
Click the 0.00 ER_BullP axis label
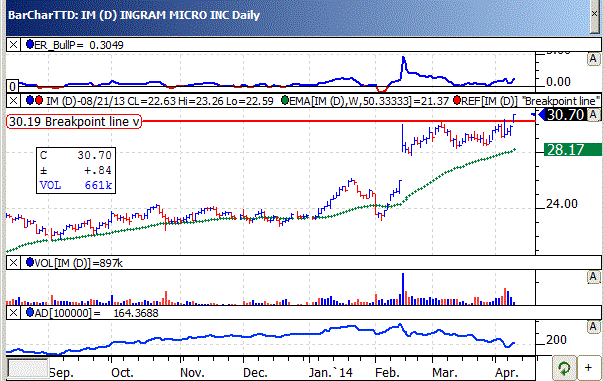pos(559,82)
